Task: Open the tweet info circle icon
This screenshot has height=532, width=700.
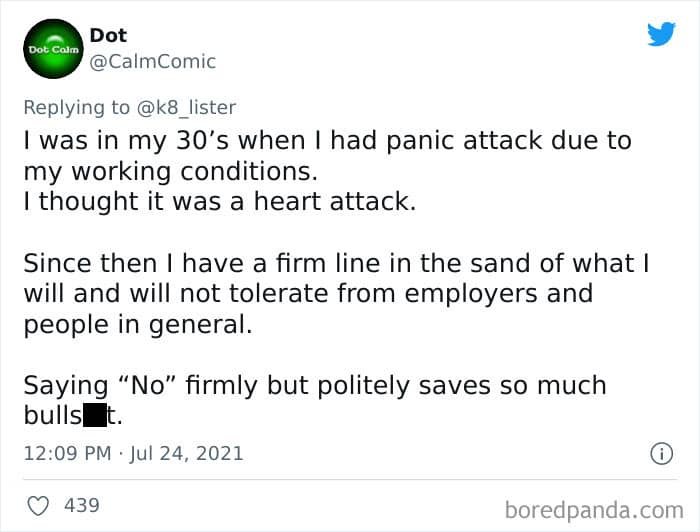Action: [x=660, y=453]
